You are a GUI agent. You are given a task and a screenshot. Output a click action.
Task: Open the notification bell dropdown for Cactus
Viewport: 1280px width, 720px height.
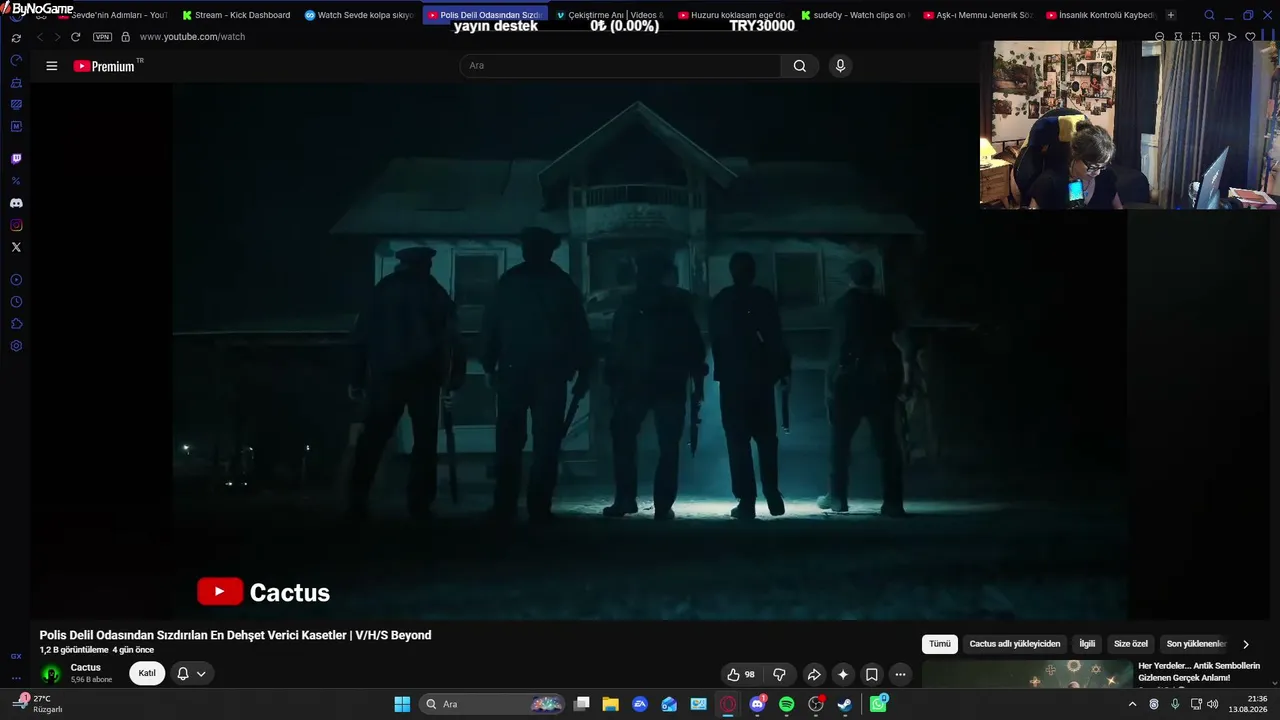191,673
